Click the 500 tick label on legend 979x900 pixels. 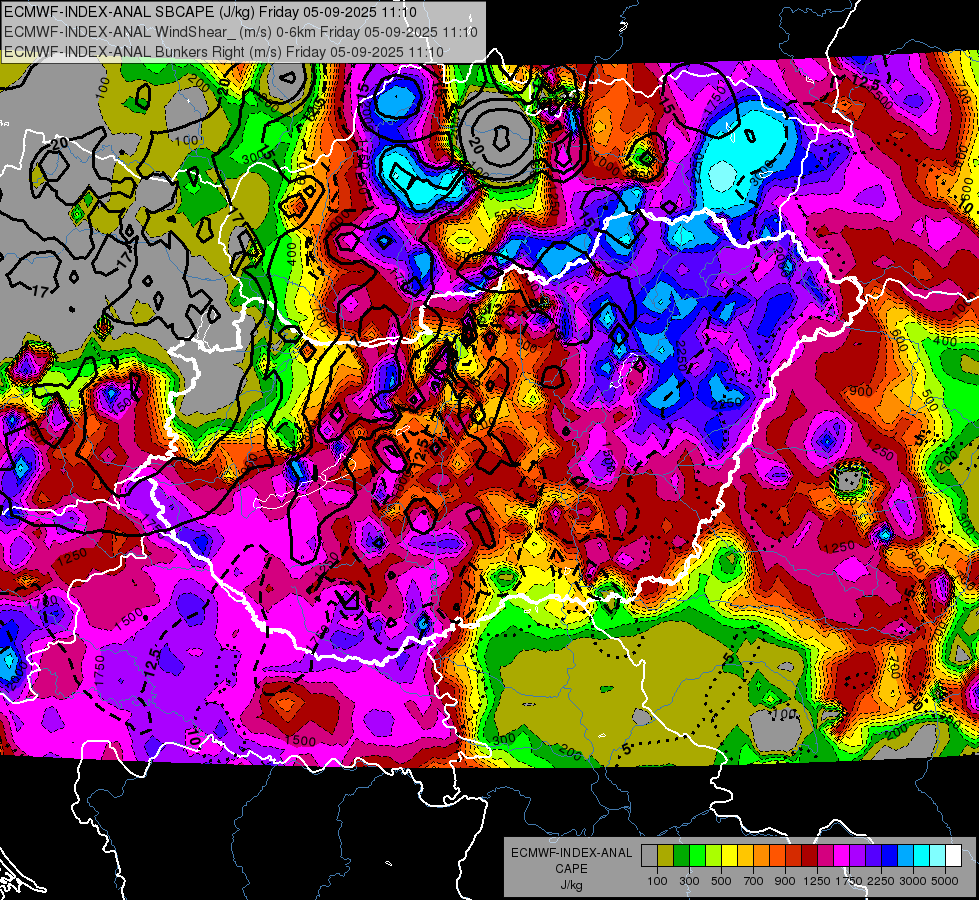721,881
